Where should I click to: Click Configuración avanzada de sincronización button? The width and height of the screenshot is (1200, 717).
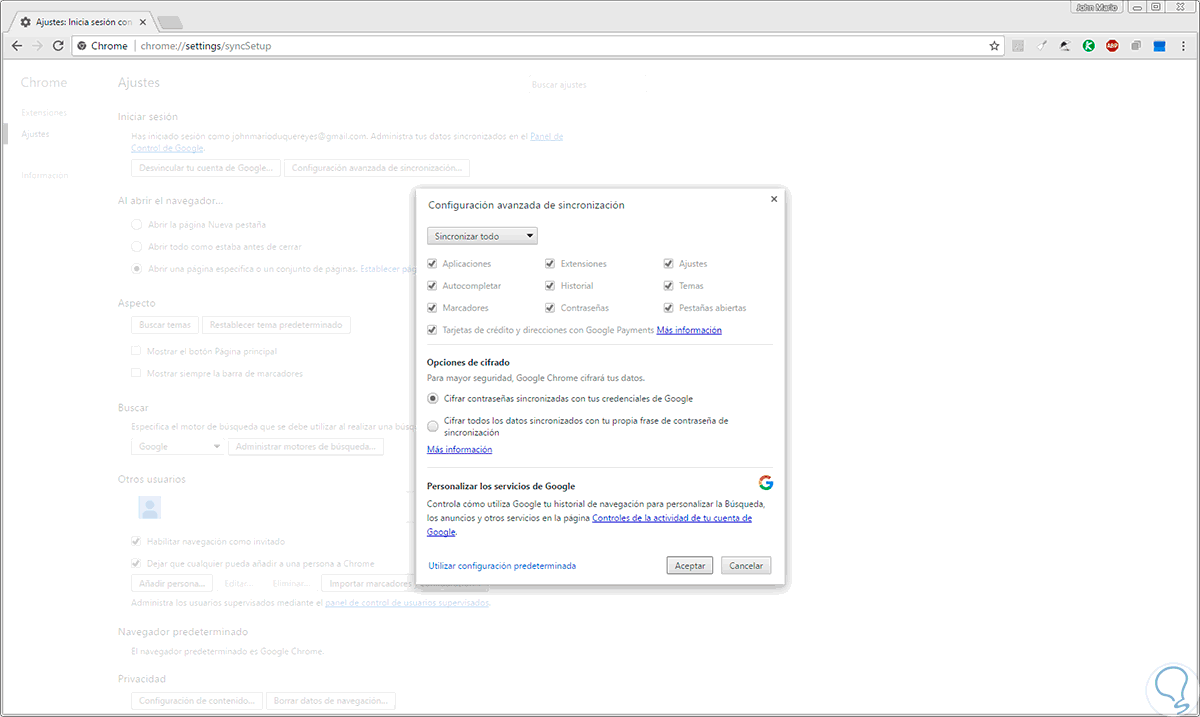(x=377, y=168)
